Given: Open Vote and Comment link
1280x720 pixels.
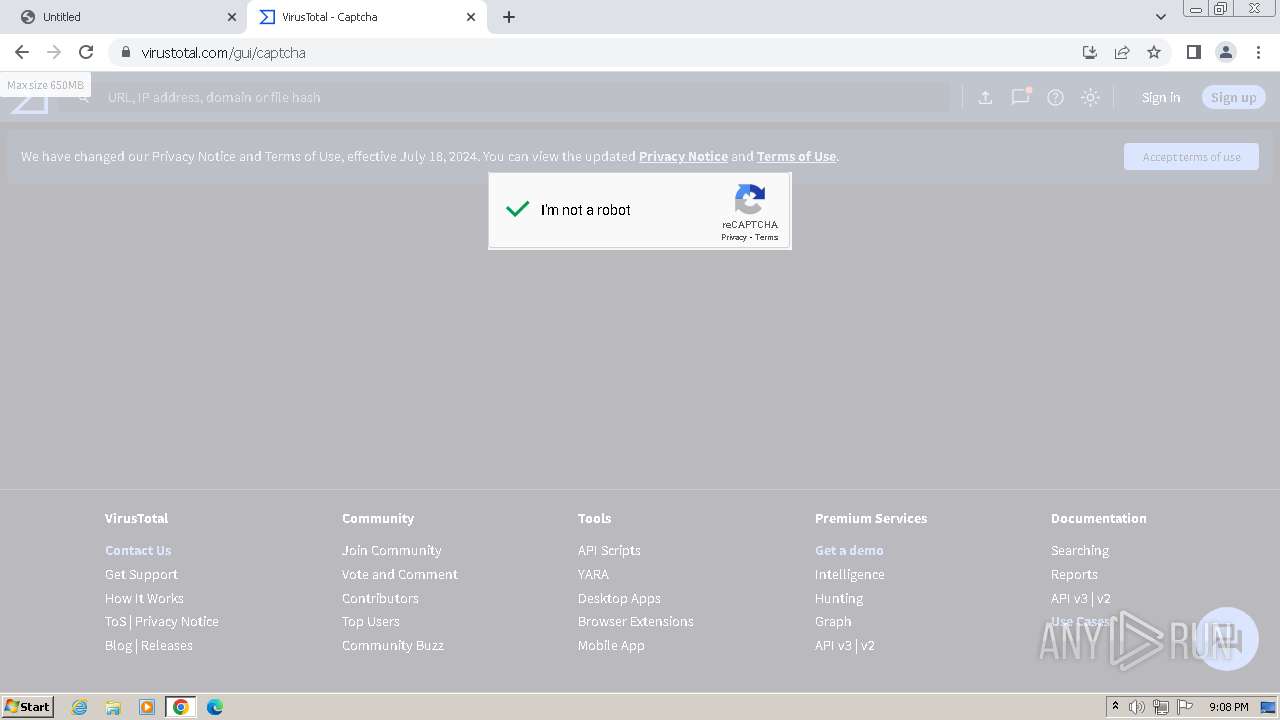Looking at the screenshot, I should click(x=400, y=574).
